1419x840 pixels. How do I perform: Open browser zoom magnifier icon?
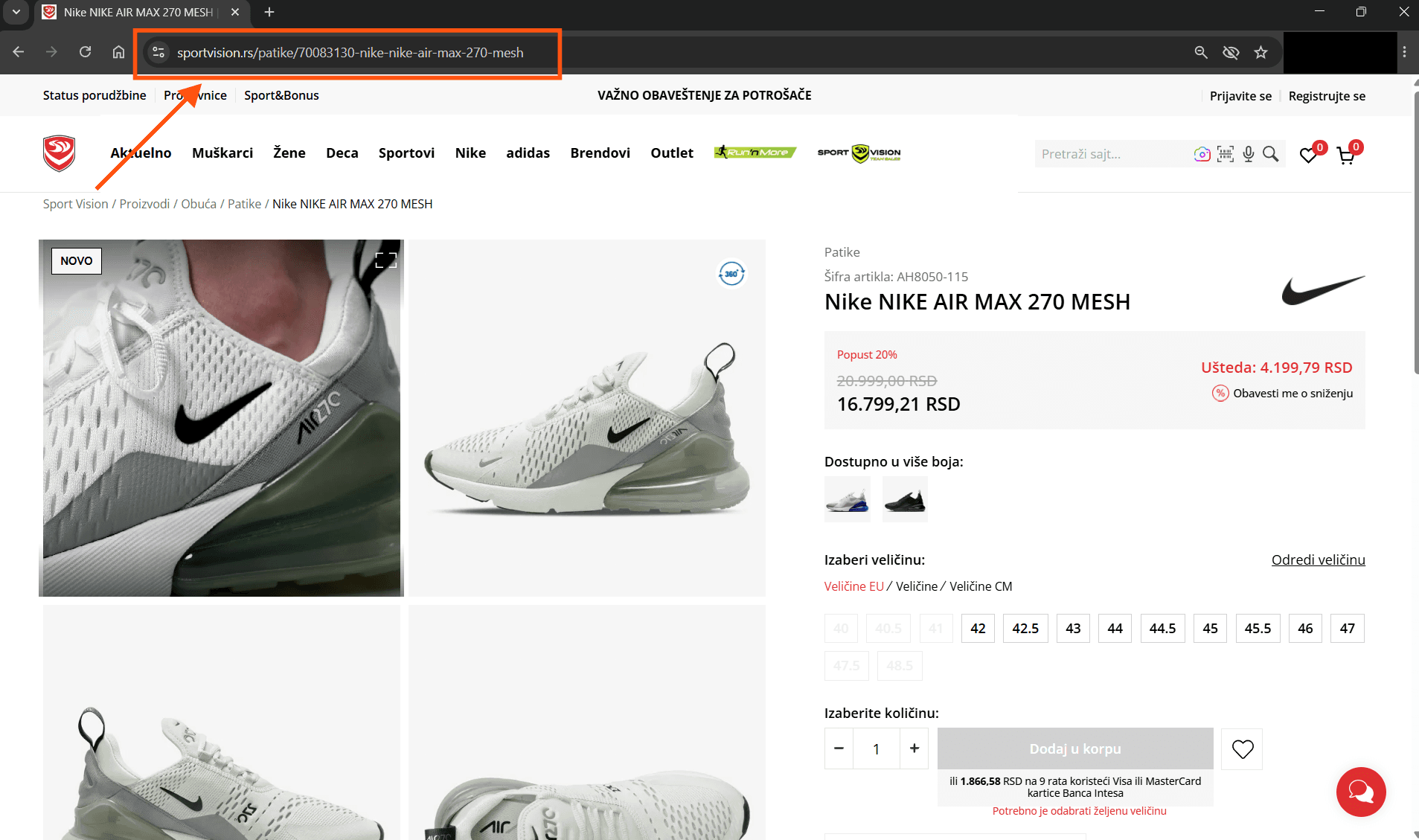pyautogui.click(x=1201, y=52)
